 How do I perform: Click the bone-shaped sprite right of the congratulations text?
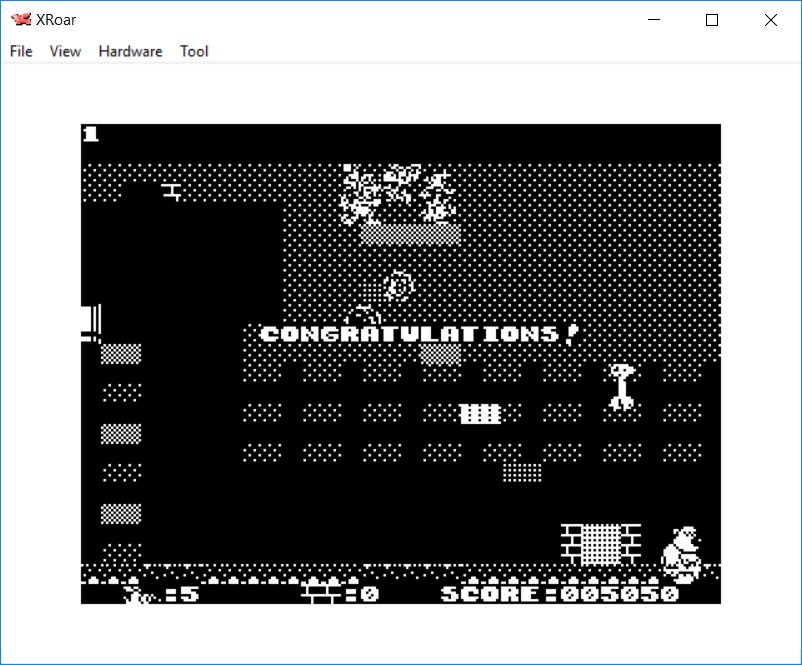point(621,386)
